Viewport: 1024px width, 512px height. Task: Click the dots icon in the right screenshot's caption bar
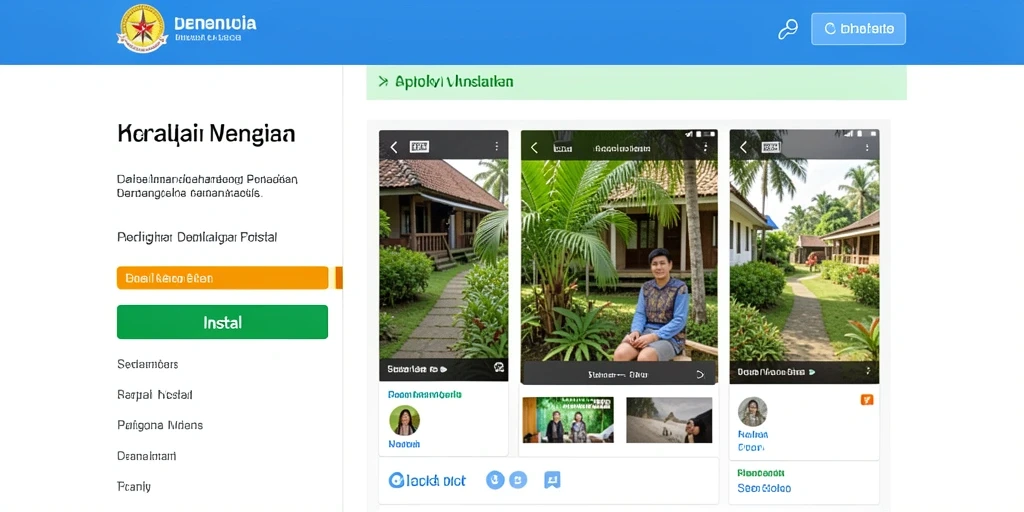(868, 371)
